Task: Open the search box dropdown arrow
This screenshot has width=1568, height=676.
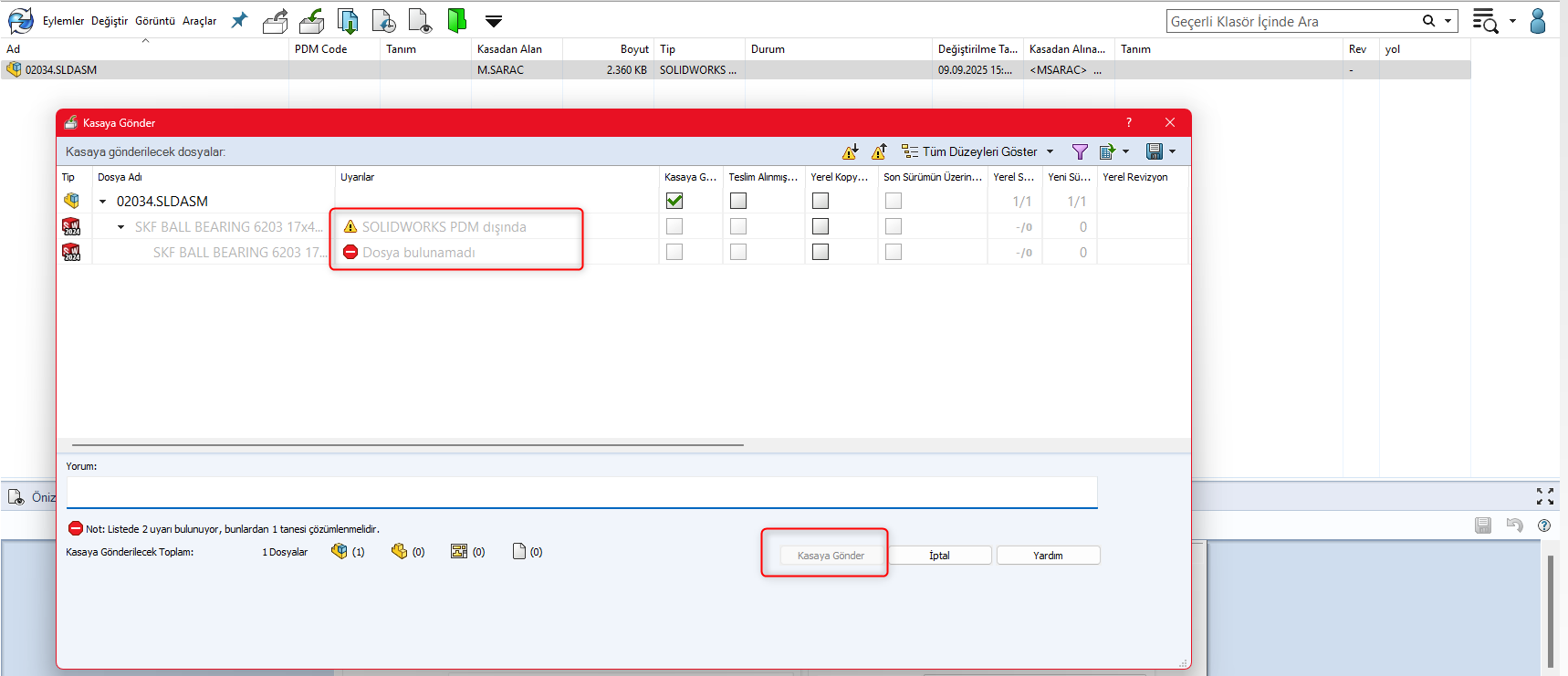Action: coord(1448,21)
